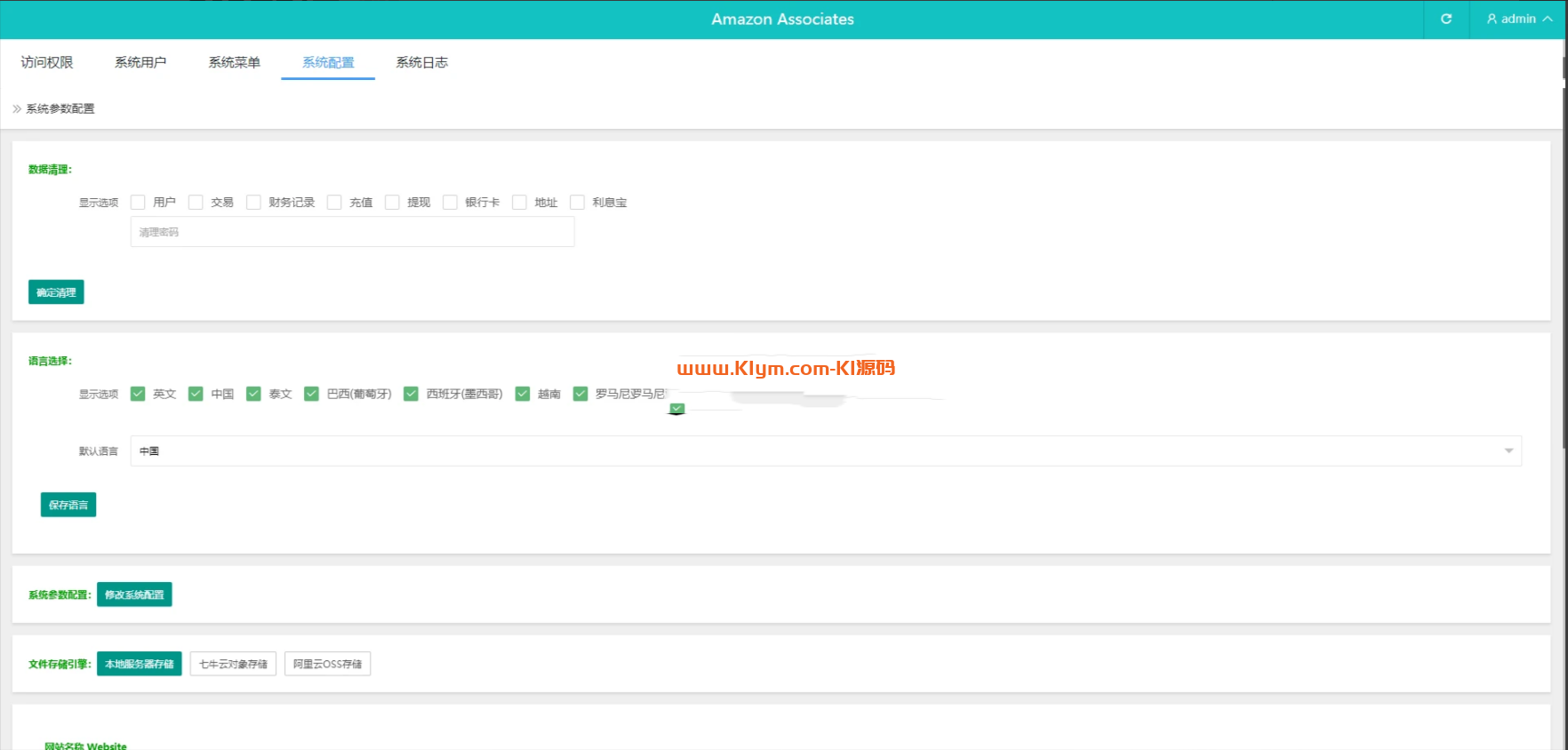
Task: Pick the 阿里云OSS存储 storage engine
Action: pos(327,664)
